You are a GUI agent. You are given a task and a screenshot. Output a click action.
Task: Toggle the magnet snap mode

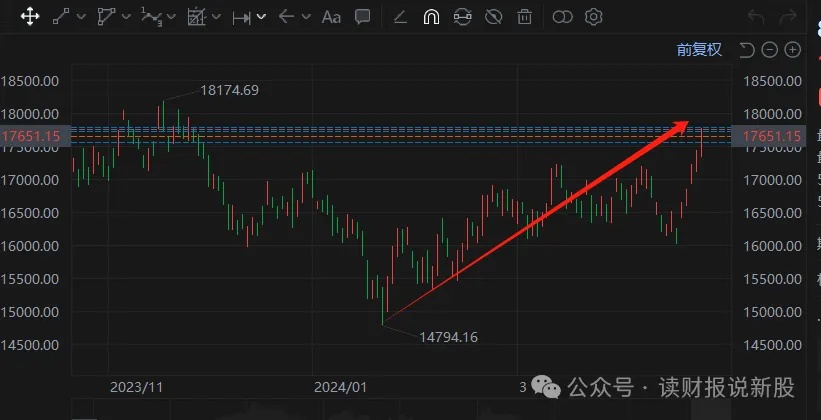[x=431, y=17]
